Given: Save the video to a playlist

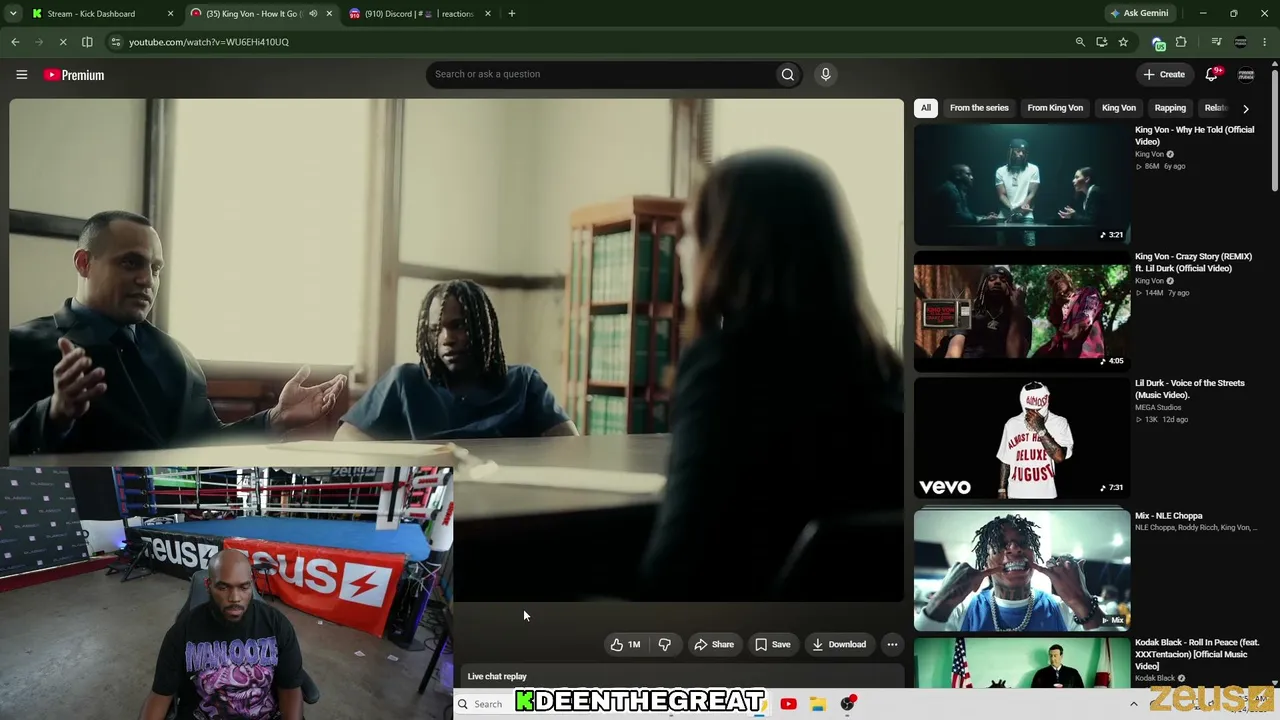Looking at the screenshot, I should pyautogui.click(x=773, y=645).
